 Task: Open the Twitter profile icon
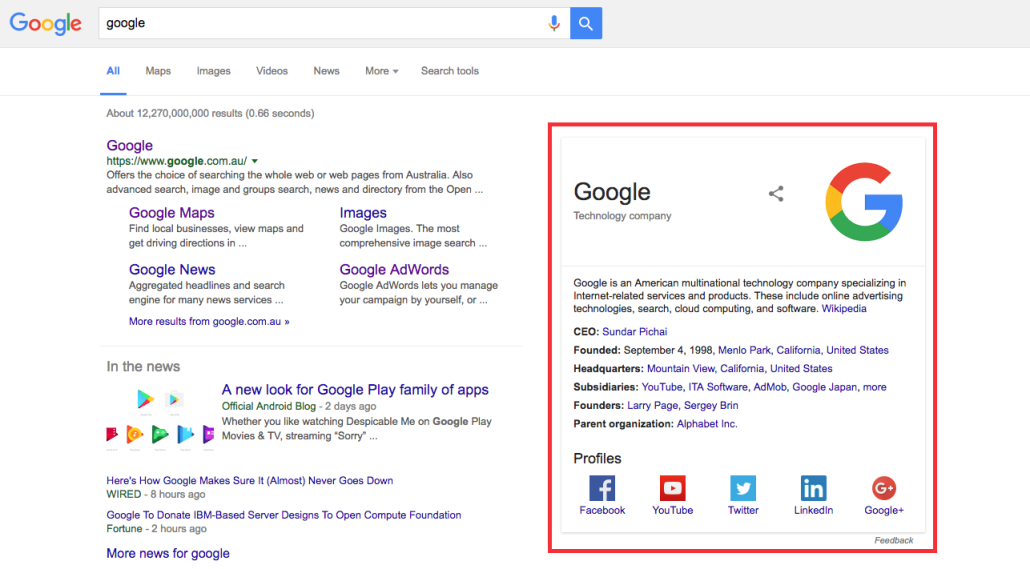[x=743, y=488]
